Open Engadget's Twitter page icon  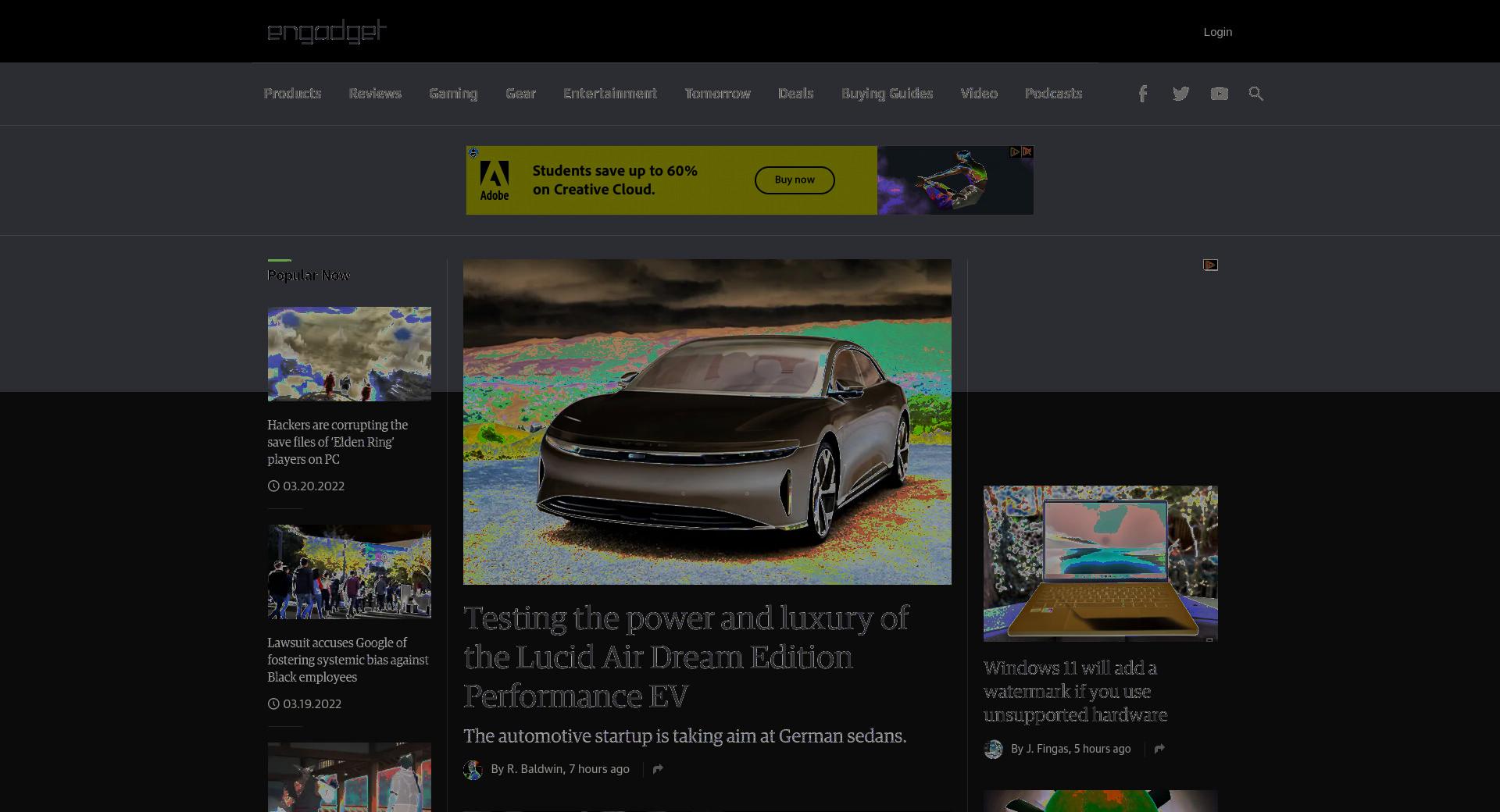pyautogui.click(x=1180, y=94)
